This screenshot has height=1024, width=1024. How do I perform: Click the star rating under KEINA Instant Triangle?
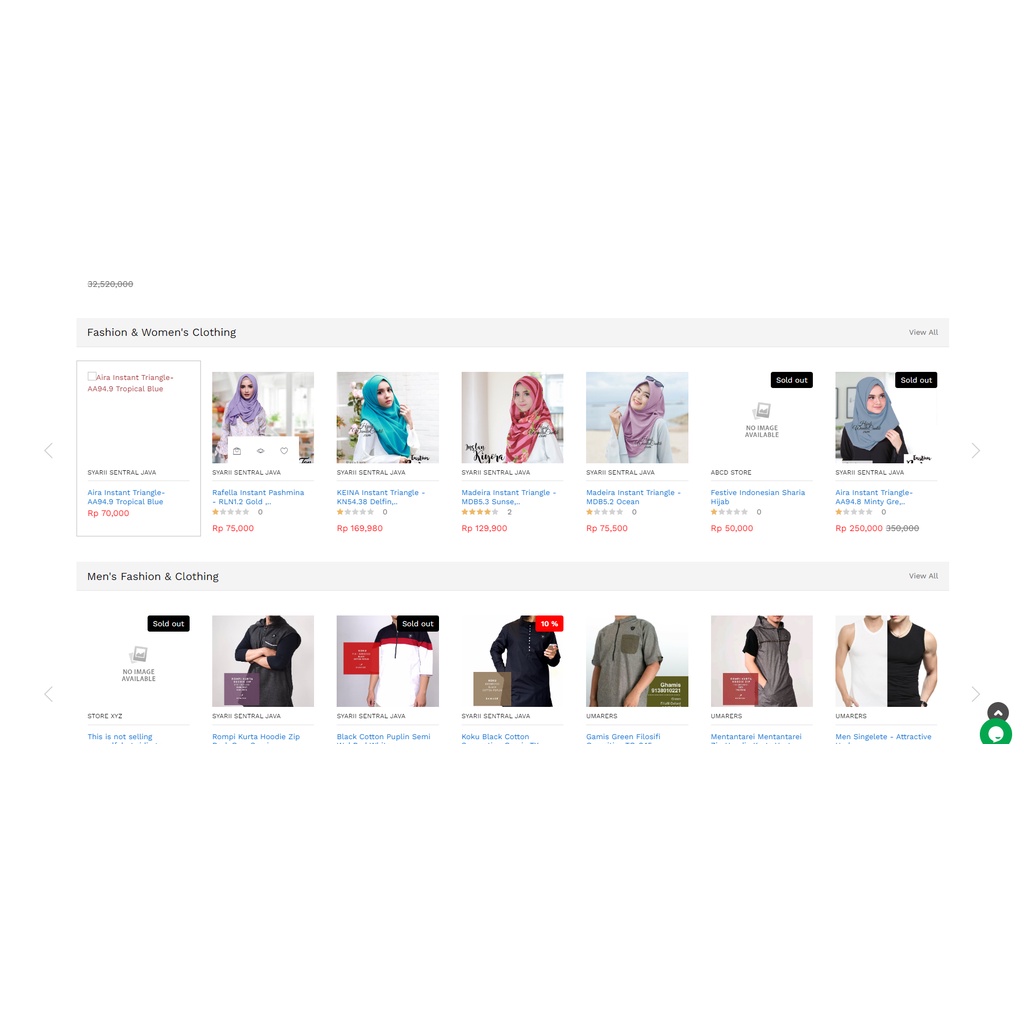point(355,512)
